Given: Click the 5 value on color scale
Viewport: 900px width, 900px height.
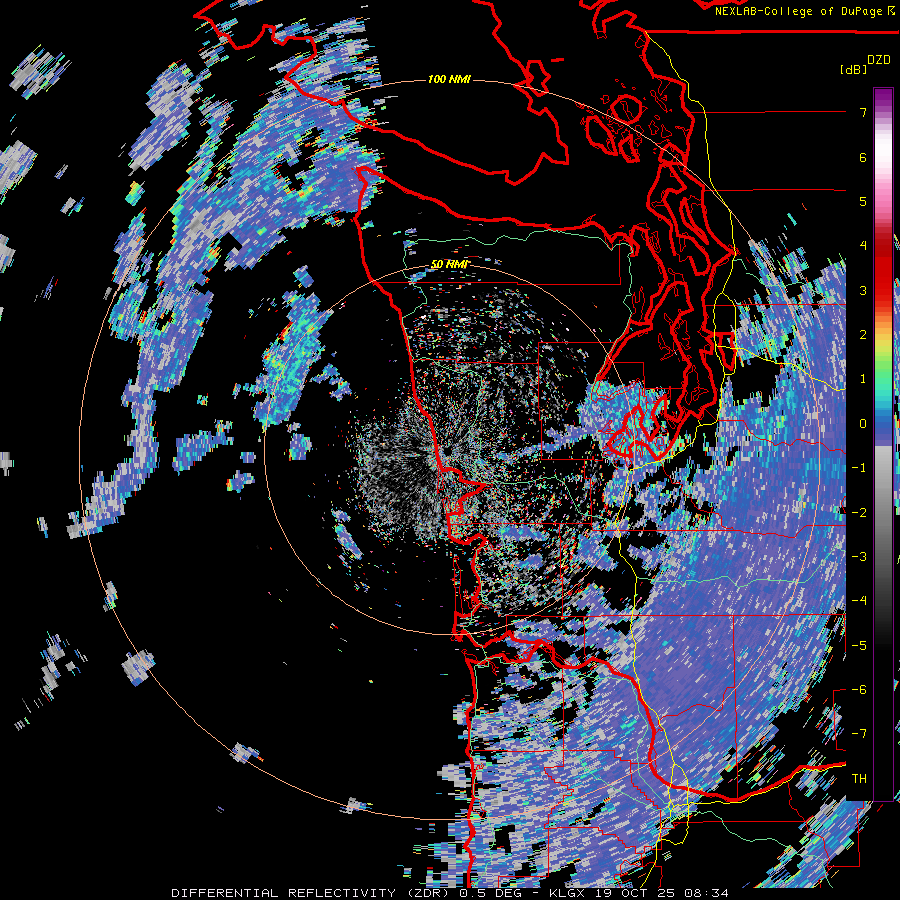Looking at the screenshot, I should (x=863, y=201).
